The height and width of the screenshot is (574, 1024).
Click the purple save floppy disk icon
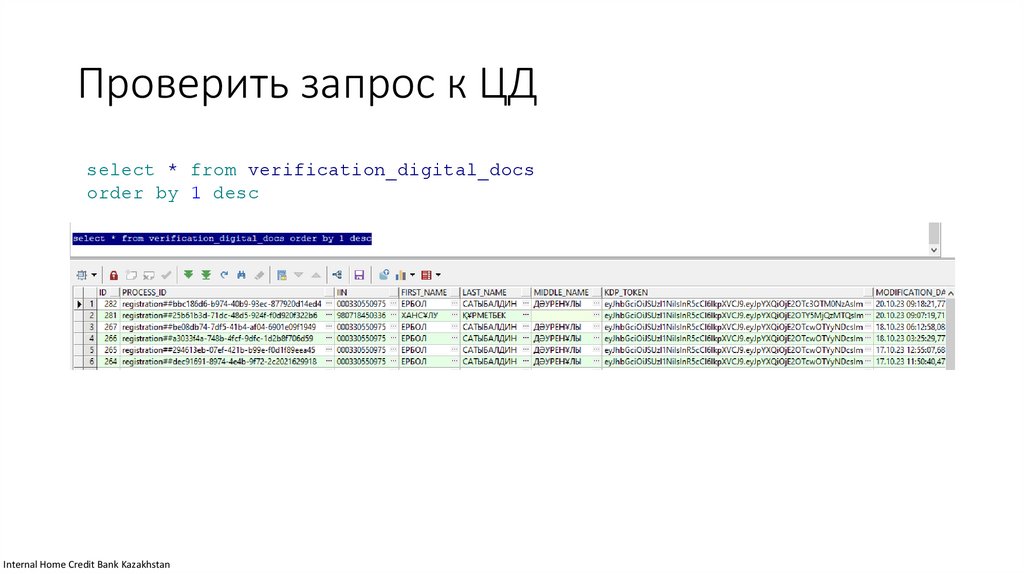358,274
